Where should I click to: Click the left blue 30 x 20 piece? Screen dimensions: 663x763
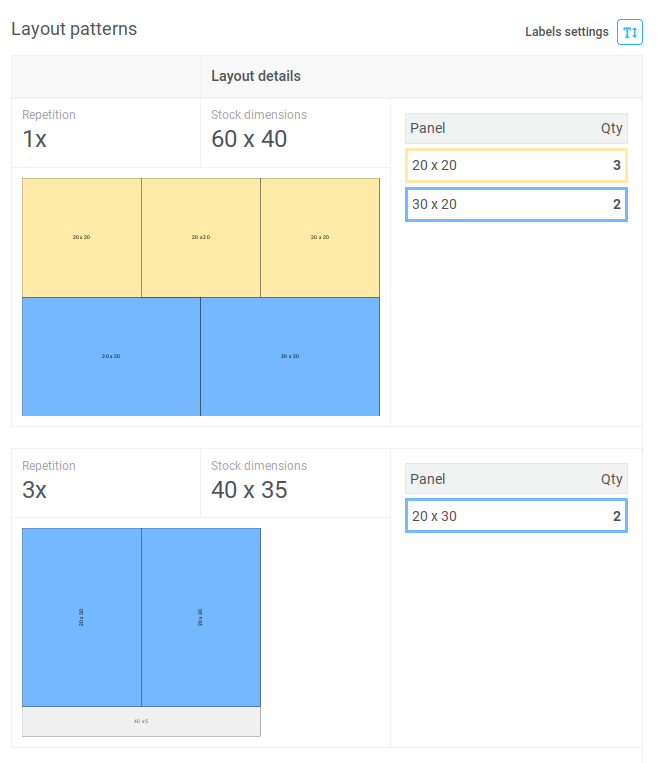pyautogui.click(x=111, y=357)
